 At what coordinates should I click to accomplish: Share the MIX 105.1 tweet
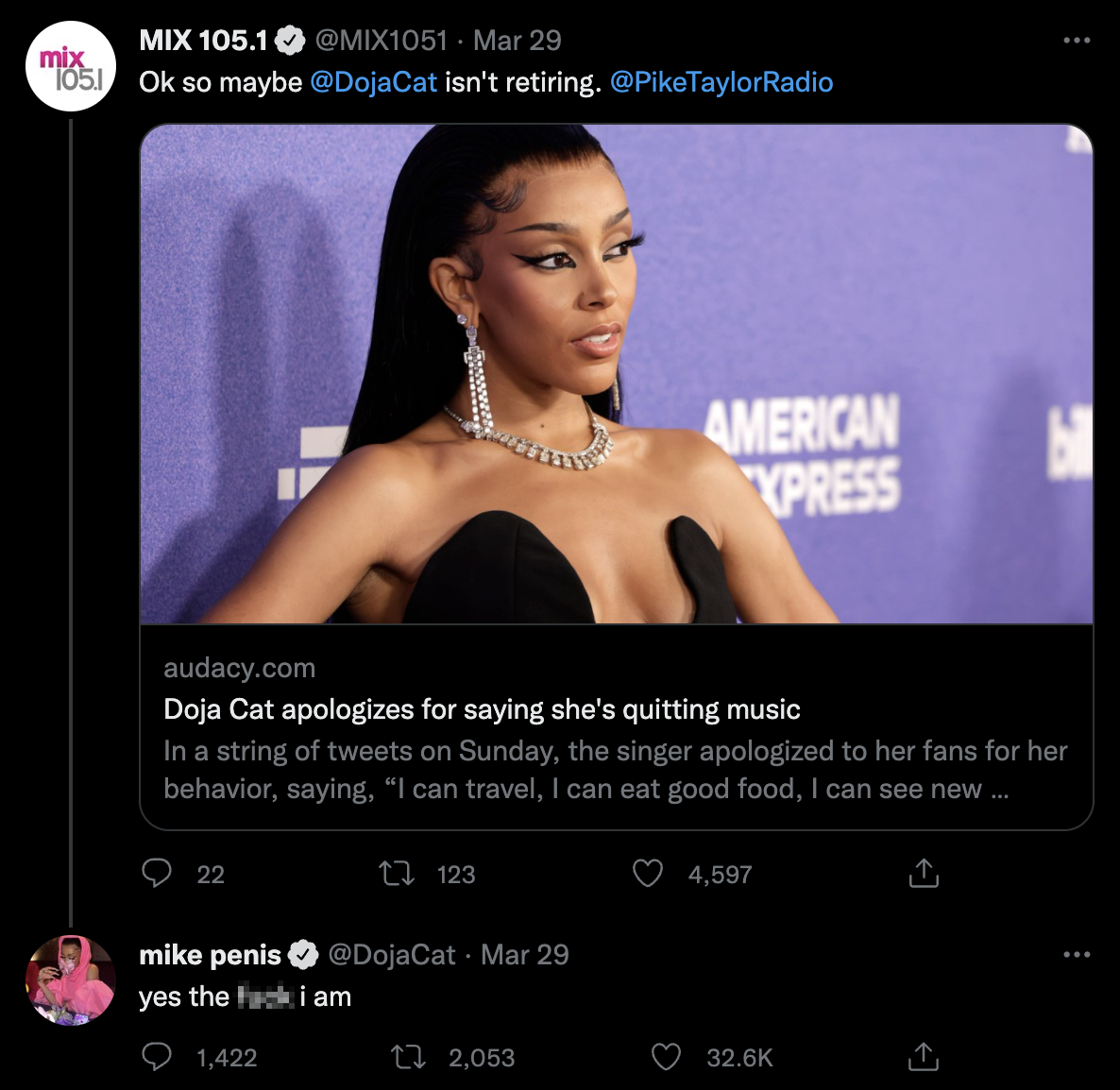[x=924, y=874]
